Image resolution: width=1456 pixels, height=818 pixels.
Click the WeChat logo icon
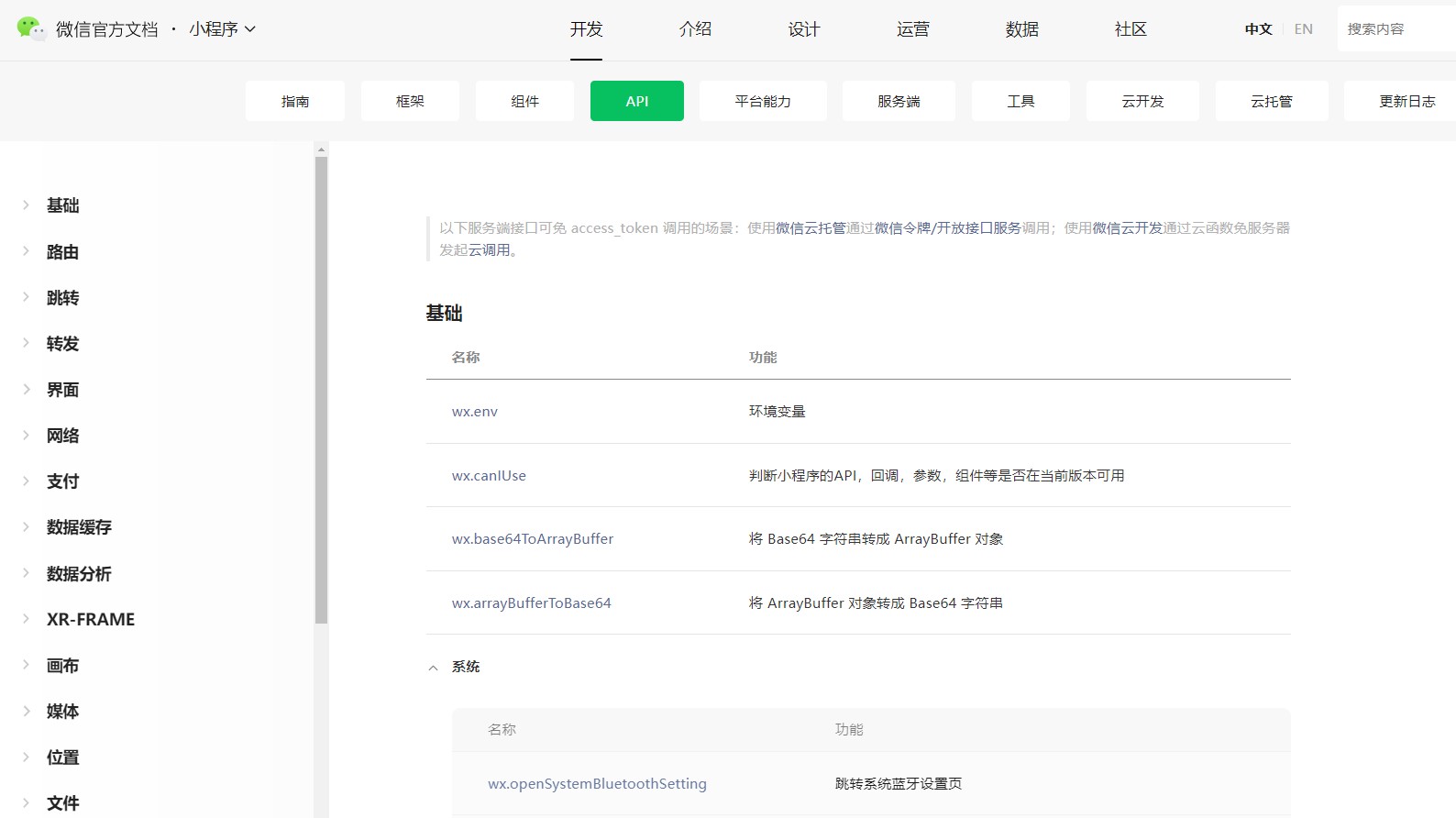click(31, 28)
